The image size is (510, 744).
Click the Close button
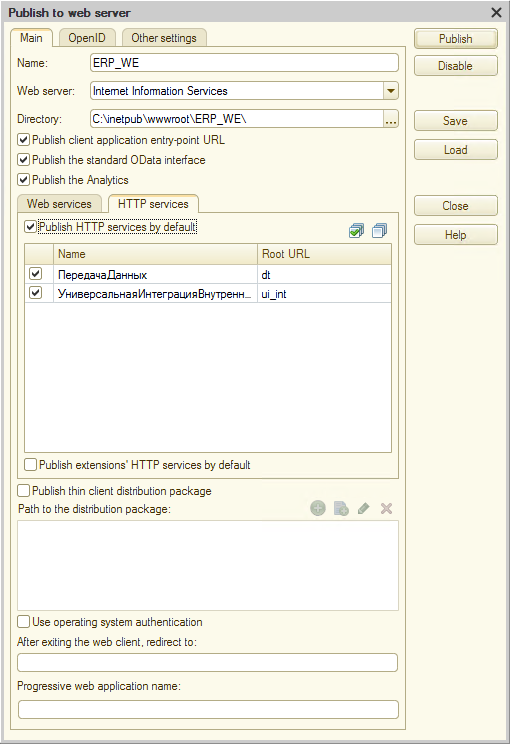click(455, 206)
